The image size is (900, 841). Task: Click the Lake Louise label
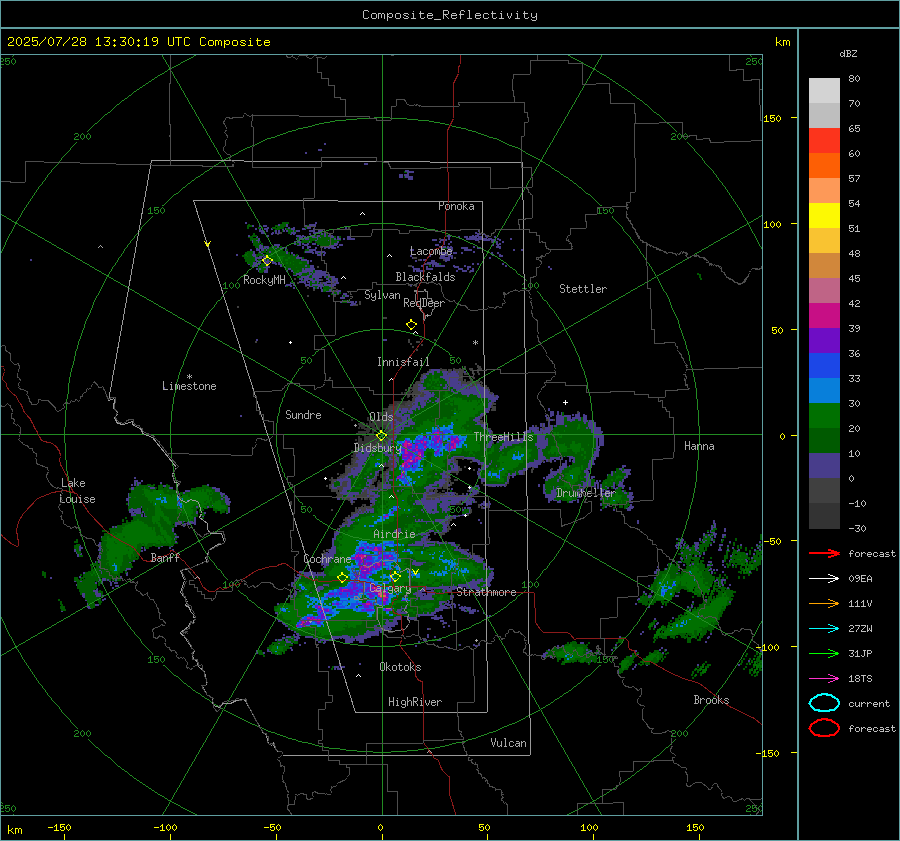click(x=77, y=491)
